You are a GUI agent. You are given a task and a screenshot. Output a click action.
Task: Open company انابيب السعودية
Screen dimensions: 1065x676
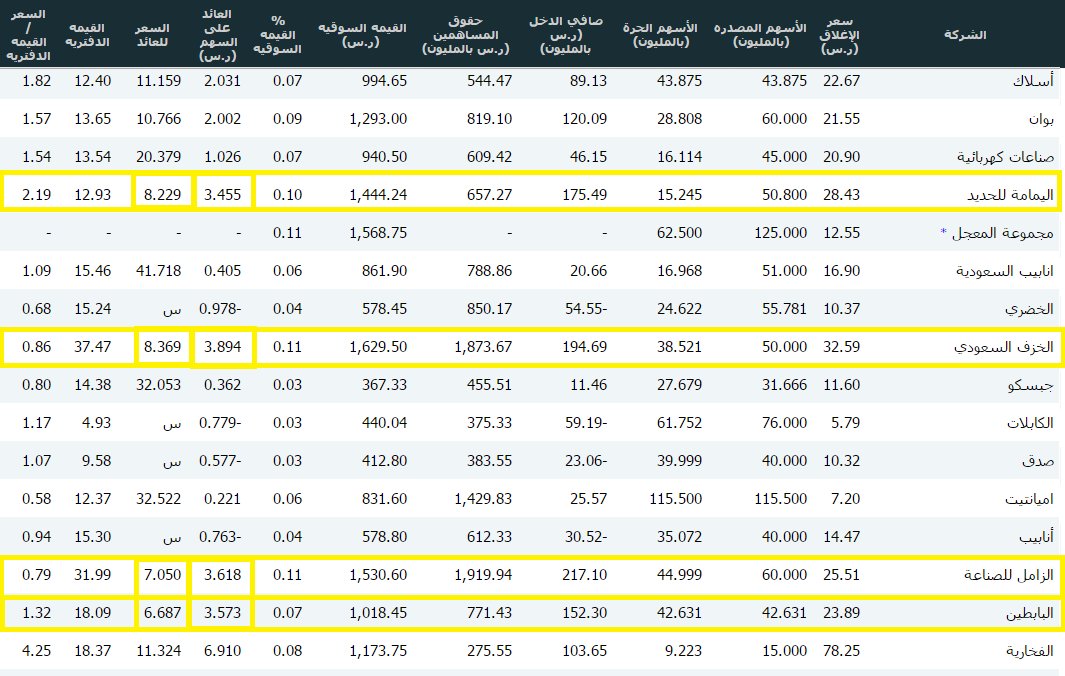[1005, 271]
